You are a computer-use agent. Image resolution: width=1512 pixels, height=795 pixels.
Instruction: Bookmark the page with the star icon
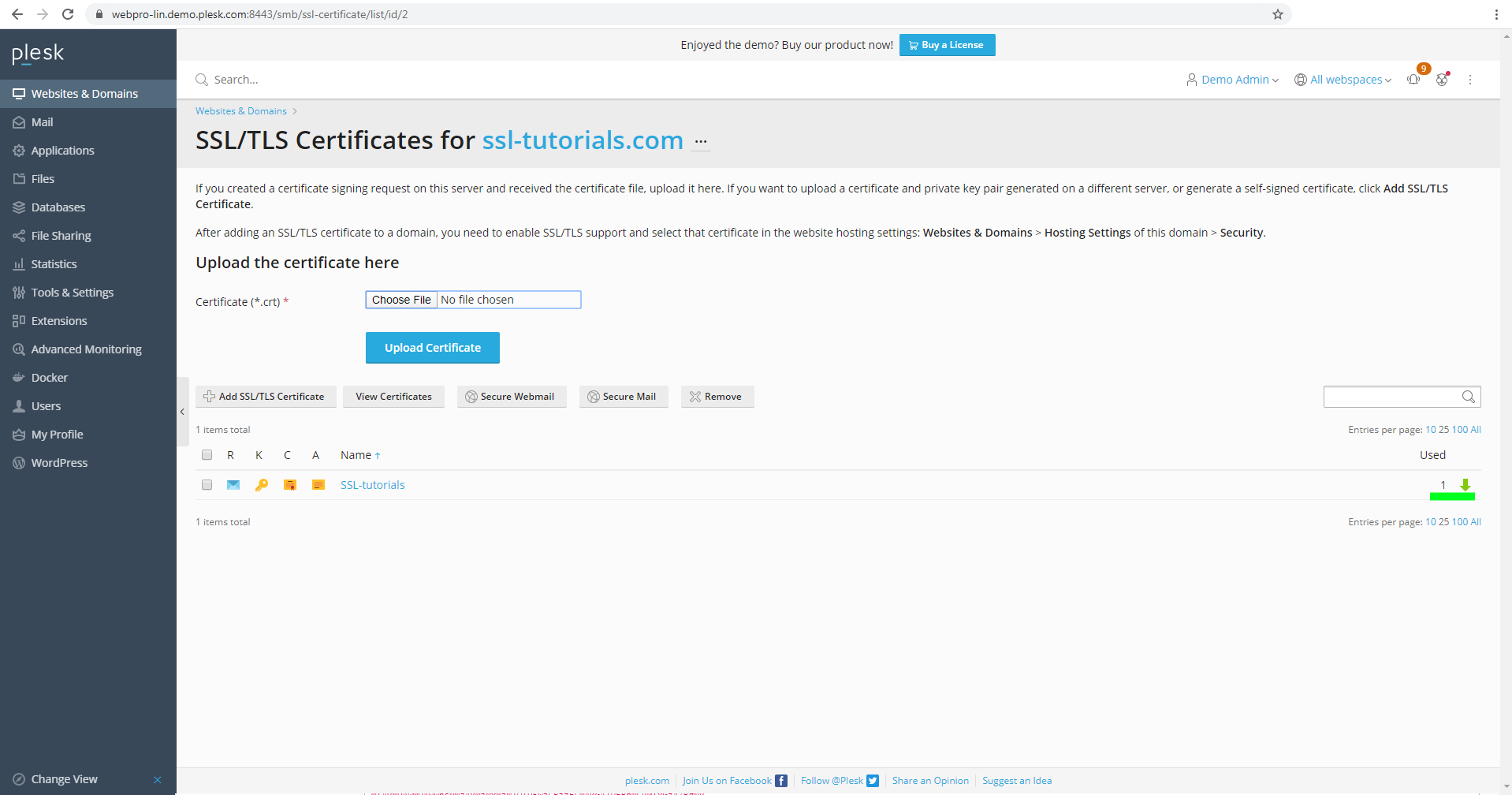tap(1278, 14)
